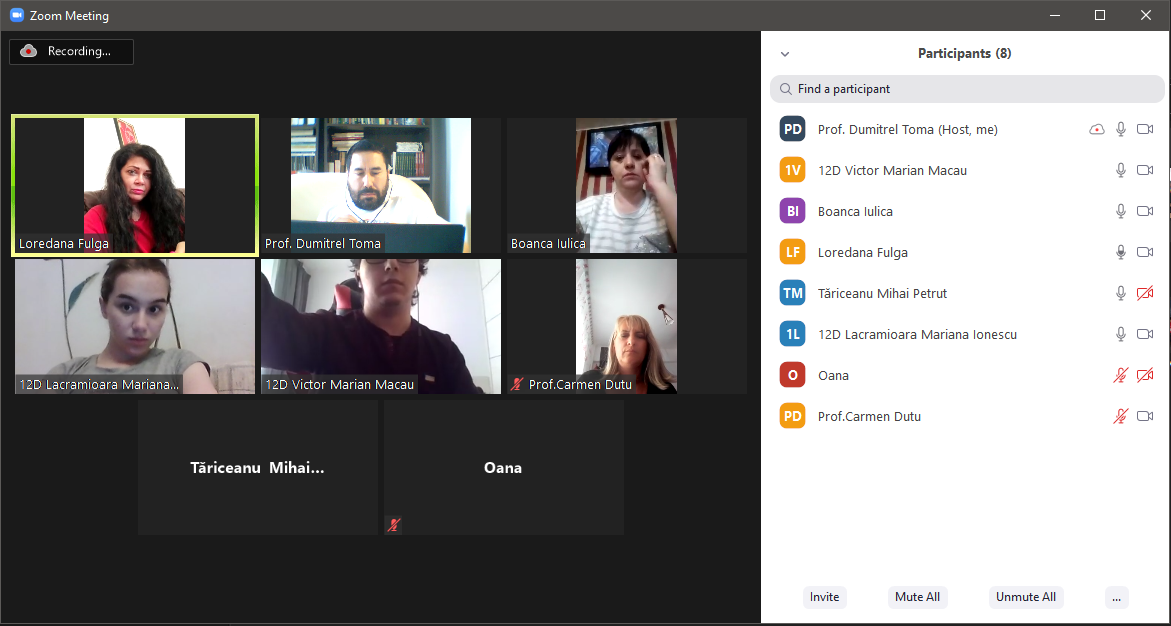Toggle the camera icon for Prof. Dumitrel Toma
This screenshot has width=1171, height=626.
(1145, 129)
